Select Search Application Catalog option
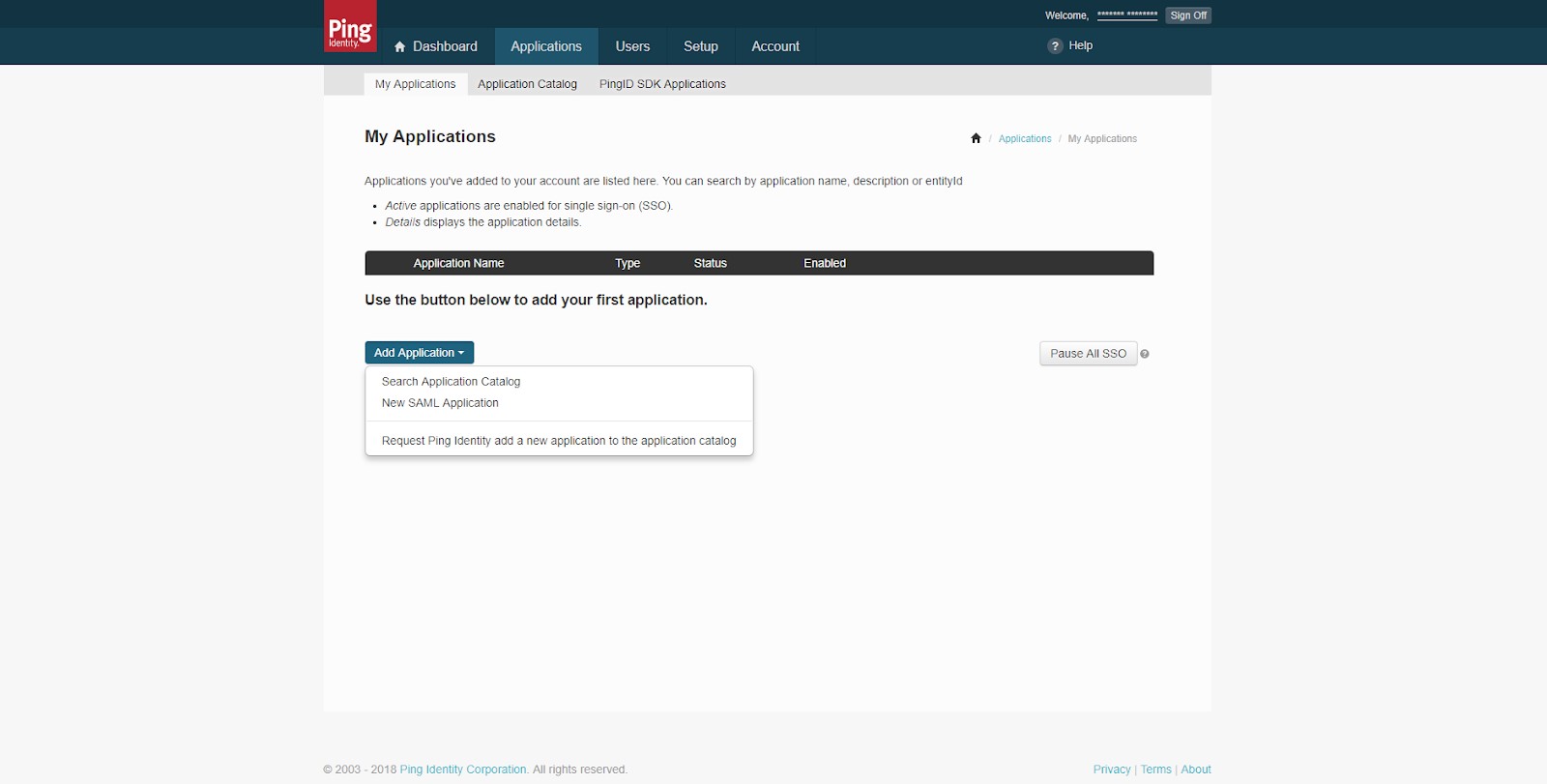 (x=451, y=382)
